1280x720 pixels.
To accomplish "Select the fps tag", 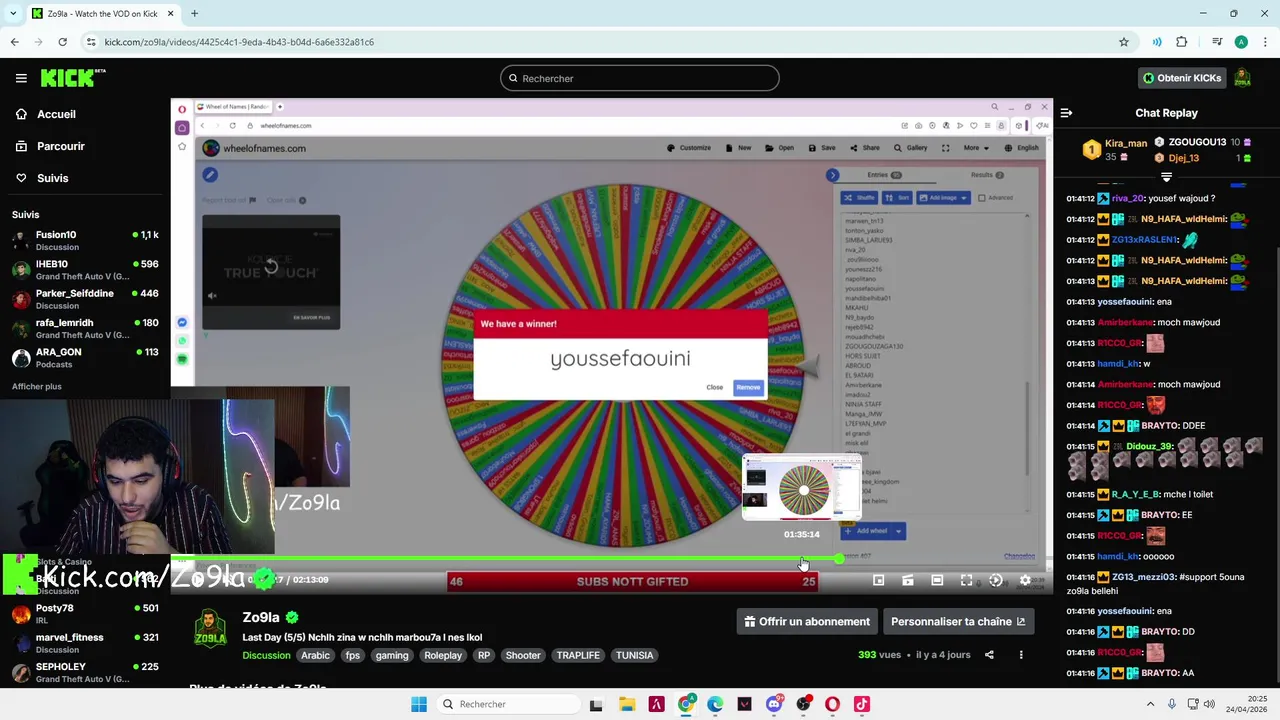I will [352, 655].
